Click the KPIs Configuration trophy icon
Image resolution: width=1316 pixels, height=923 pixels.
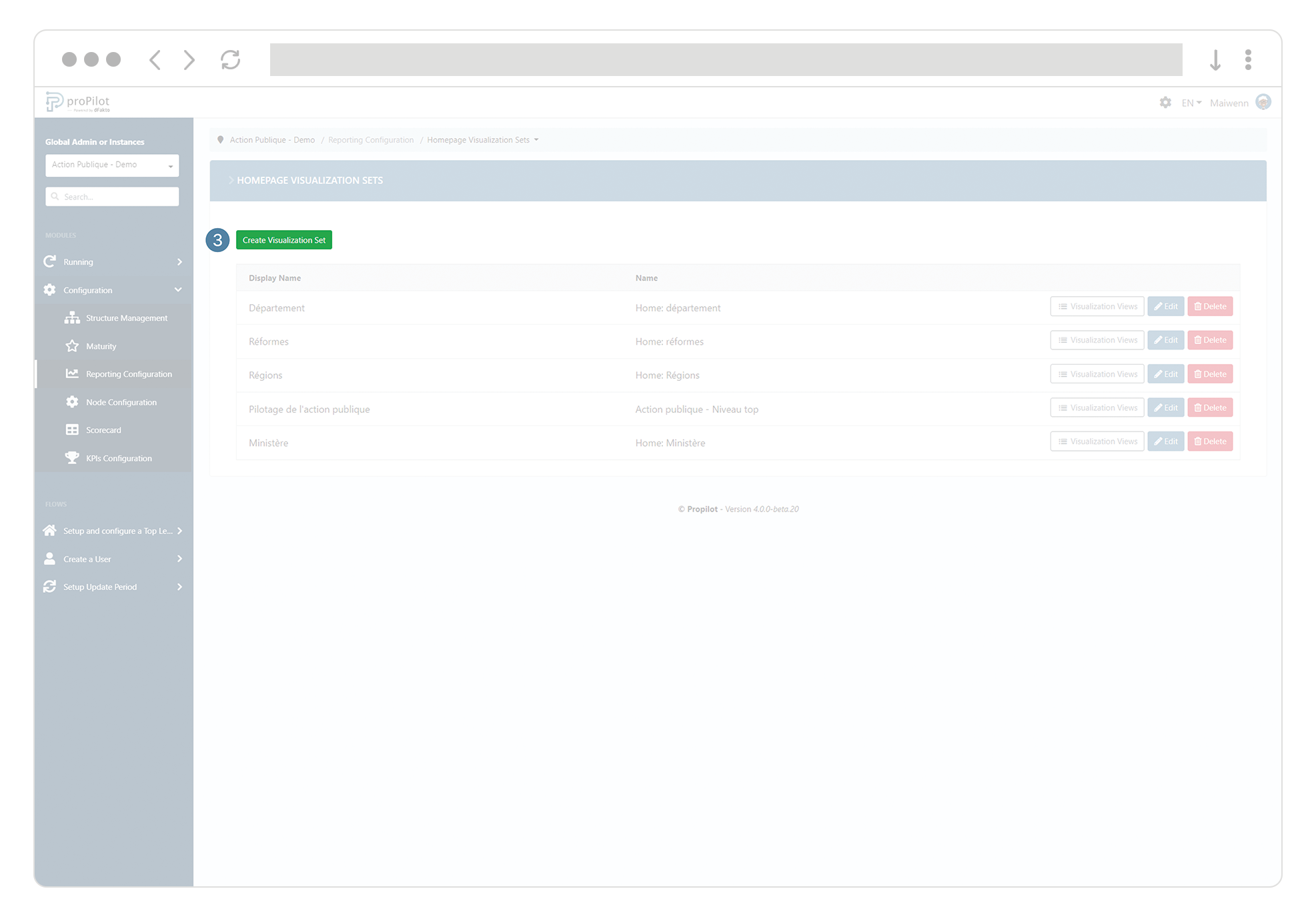tap(72, 457)
